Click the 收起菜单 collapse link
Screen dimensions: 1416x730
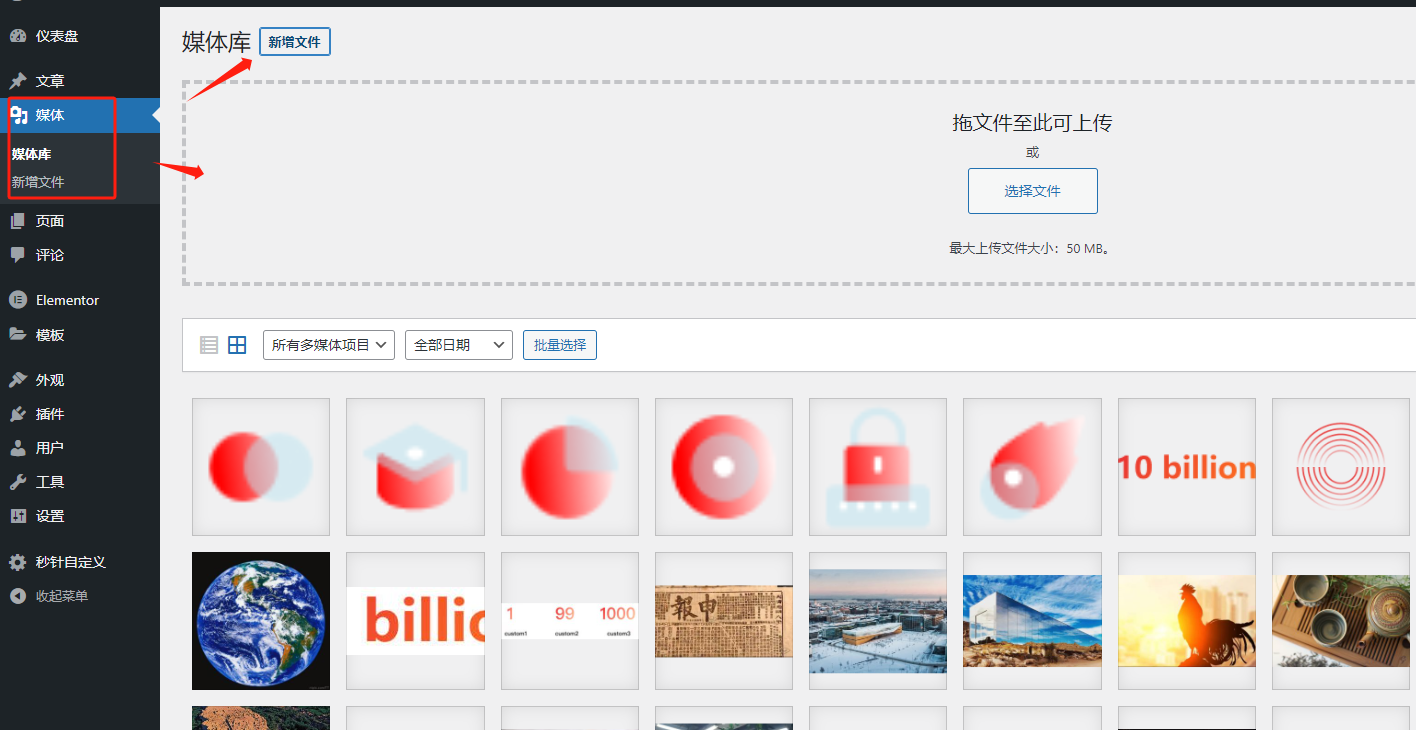tap(80, 596)
